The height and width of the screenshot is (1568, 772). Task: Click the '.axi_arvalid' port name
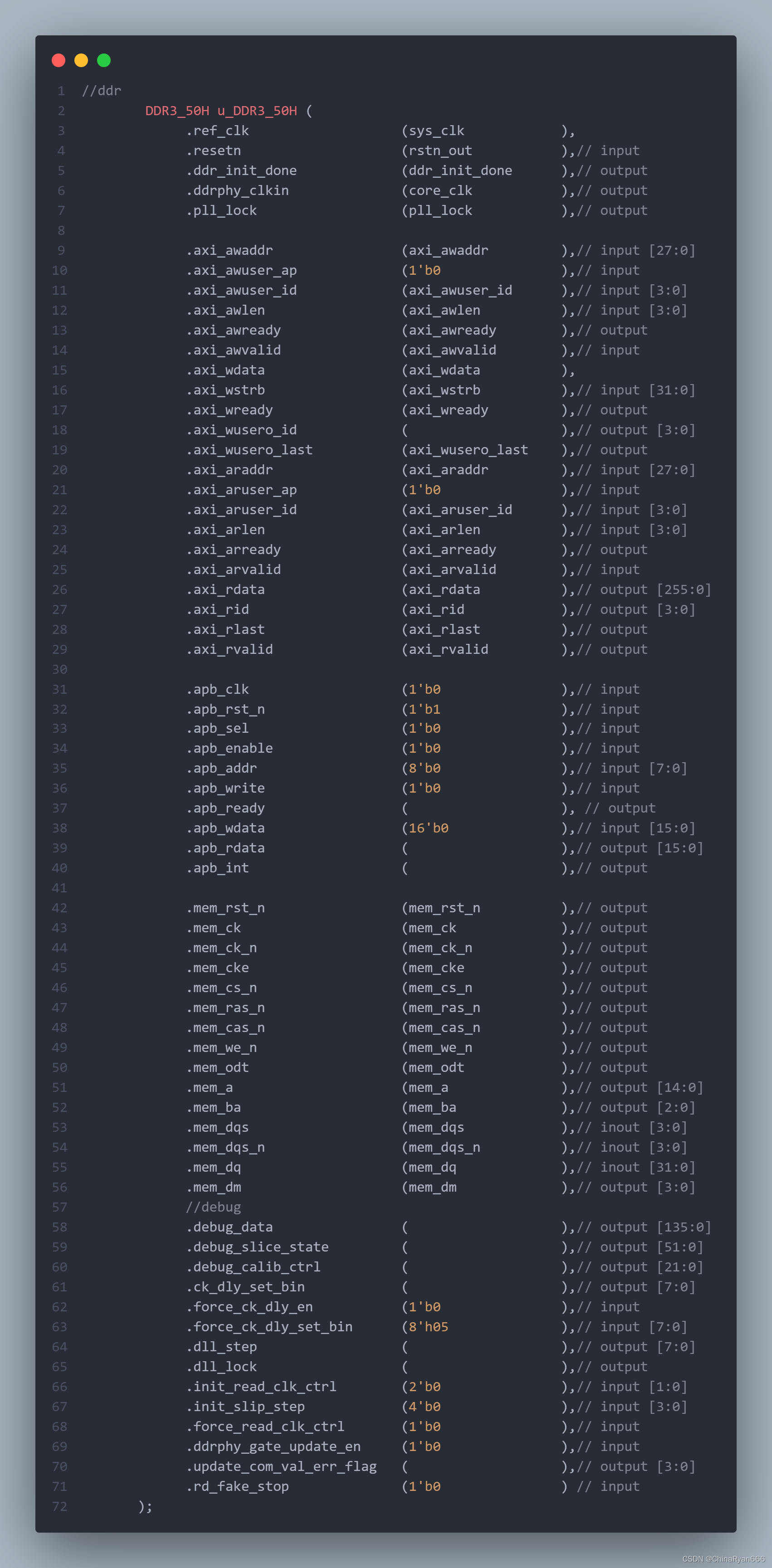[x=233, y=570]
